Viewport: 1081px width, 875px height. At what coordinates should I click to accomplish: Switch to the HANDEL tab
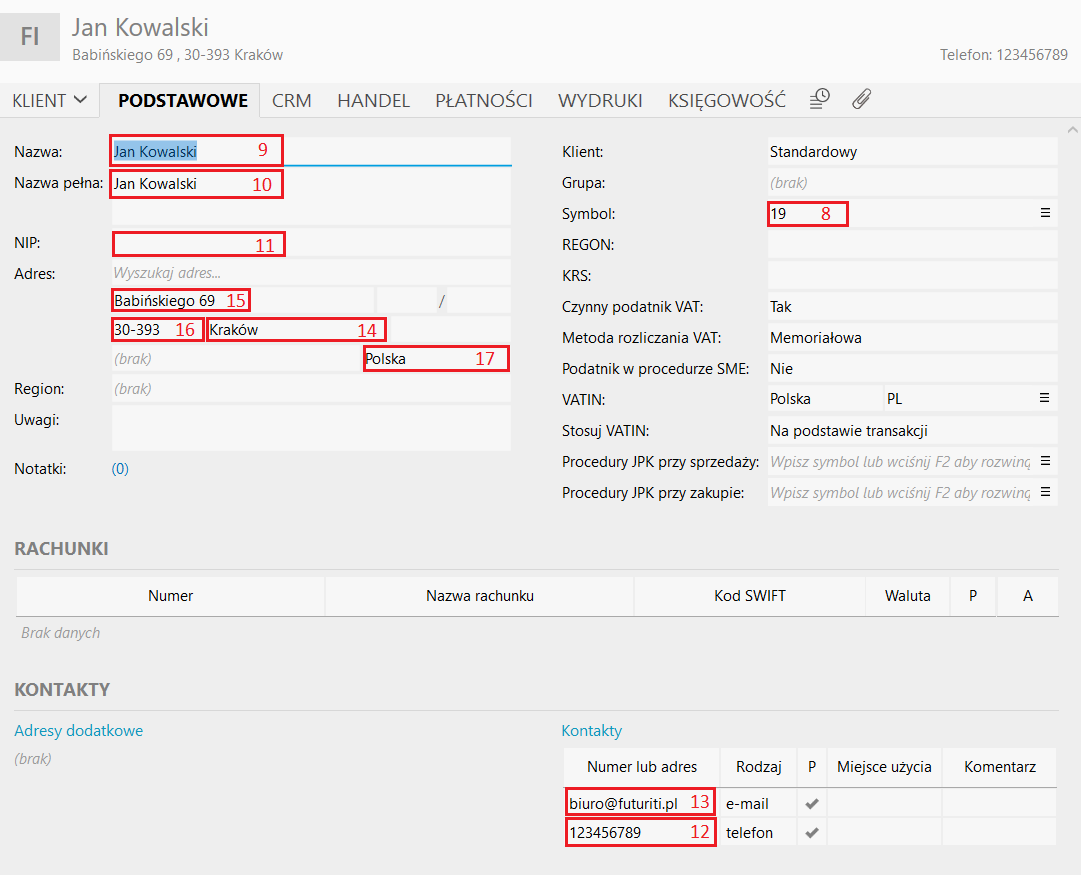pos(373,100)
